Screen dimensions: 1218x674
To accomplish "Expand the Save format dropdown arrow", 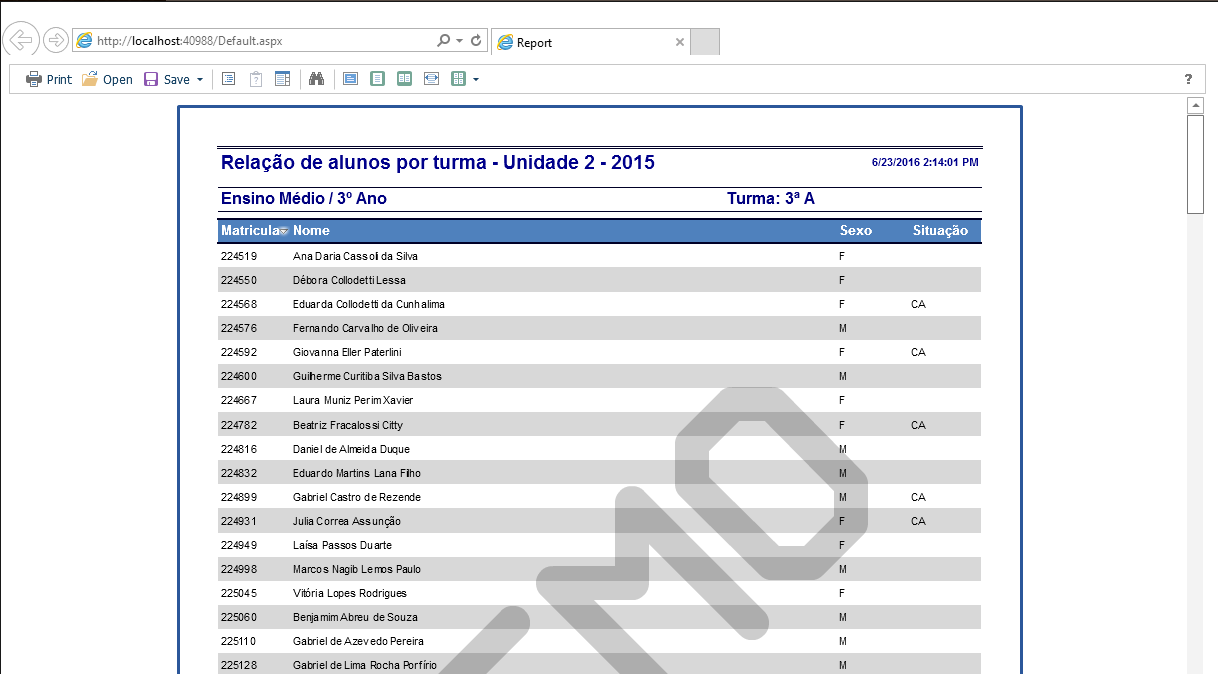I will pos(200,79).
